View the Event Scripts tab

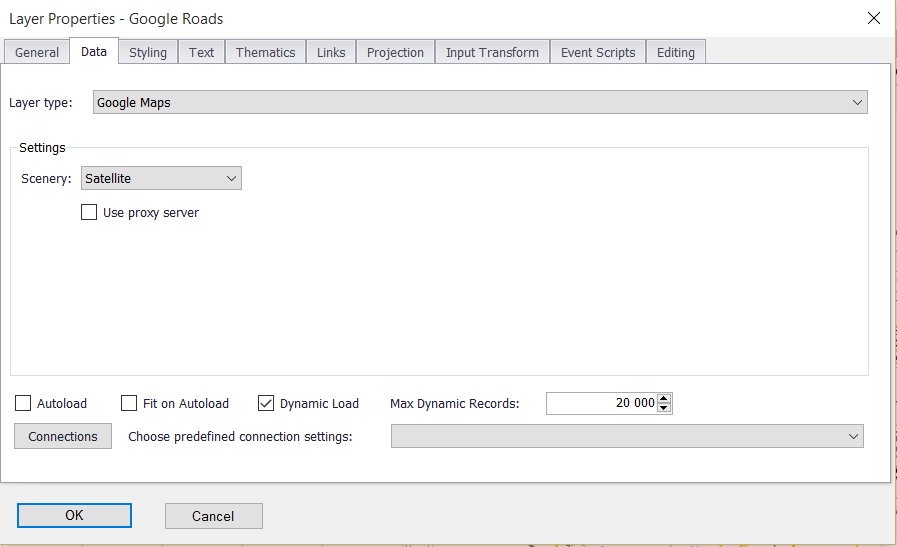597,52
